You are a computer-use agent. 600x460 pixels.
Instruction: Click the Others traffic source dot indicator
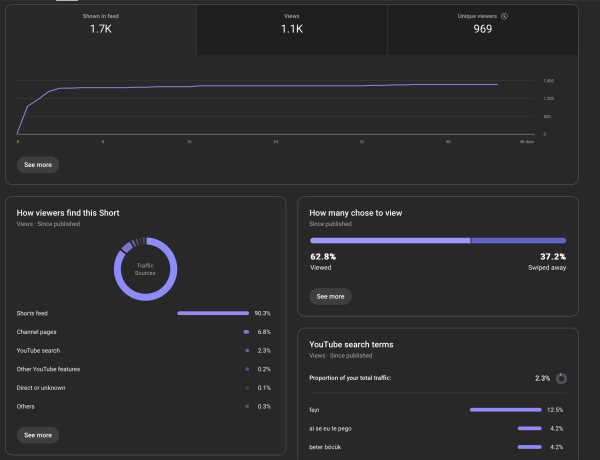[x=246, y=406]
